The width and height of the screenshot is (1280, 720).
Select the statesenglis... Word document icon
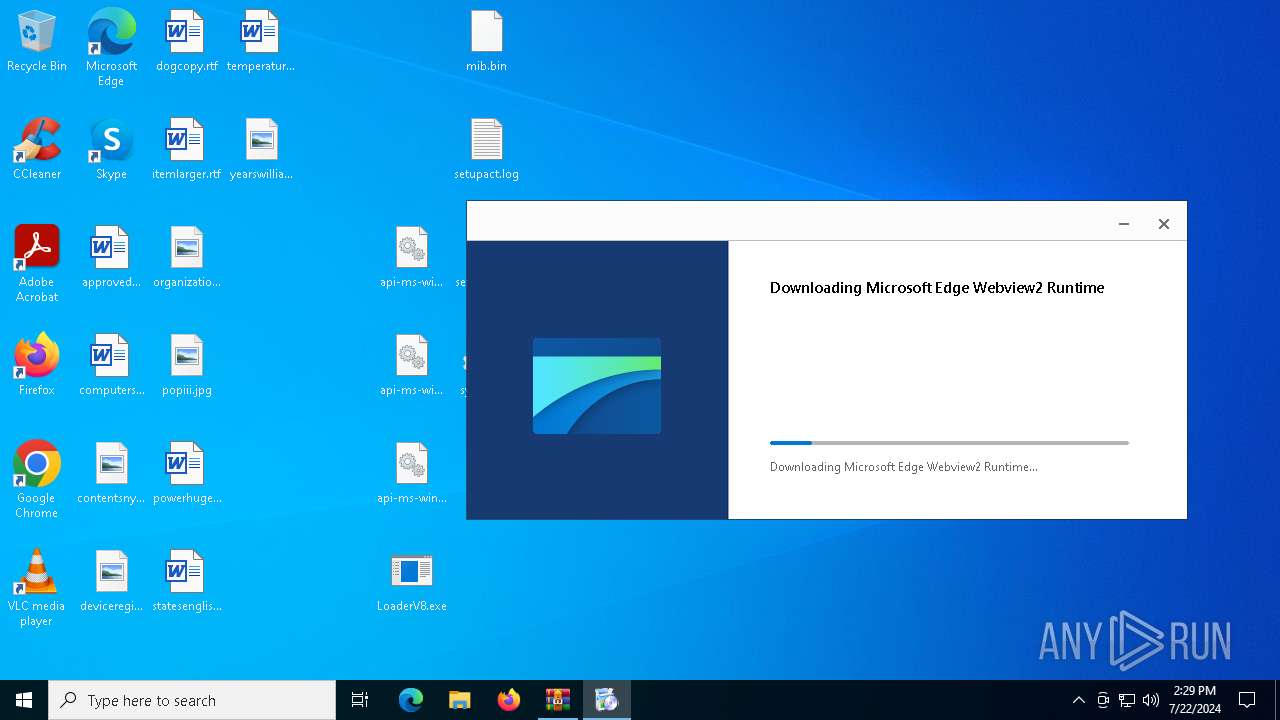186,581
